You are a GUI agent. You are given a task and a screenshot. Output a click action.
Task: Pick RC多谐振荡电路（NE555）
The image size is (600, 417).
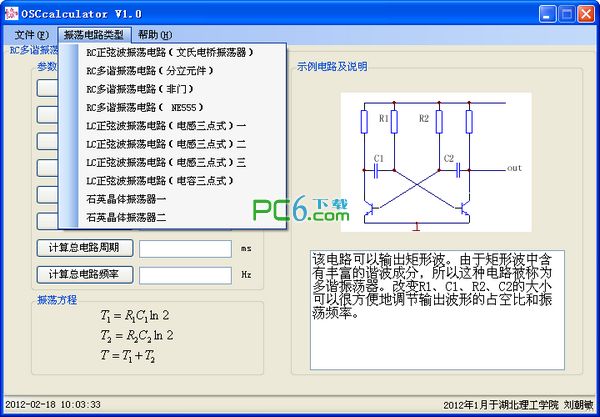pyautogui.click(x=144, y=107)
